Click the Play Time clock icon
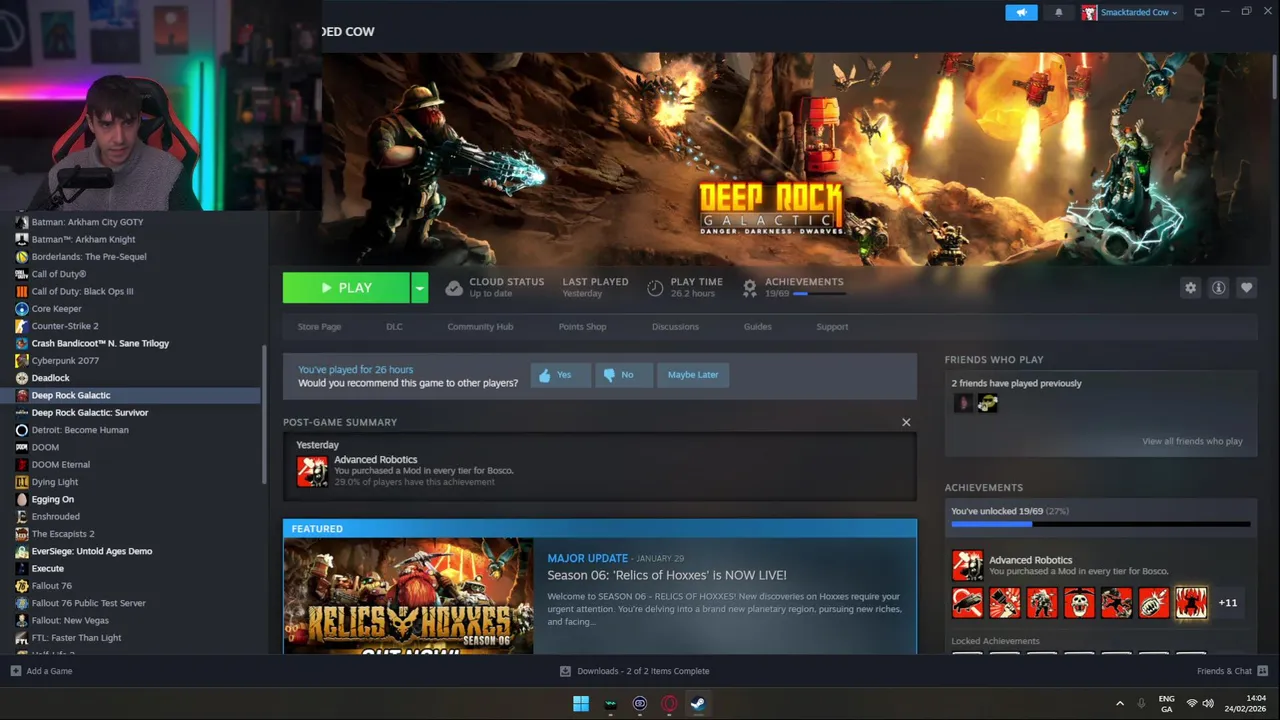The height and width of the screenshot is (720, 1280). (x=655, y=288)
